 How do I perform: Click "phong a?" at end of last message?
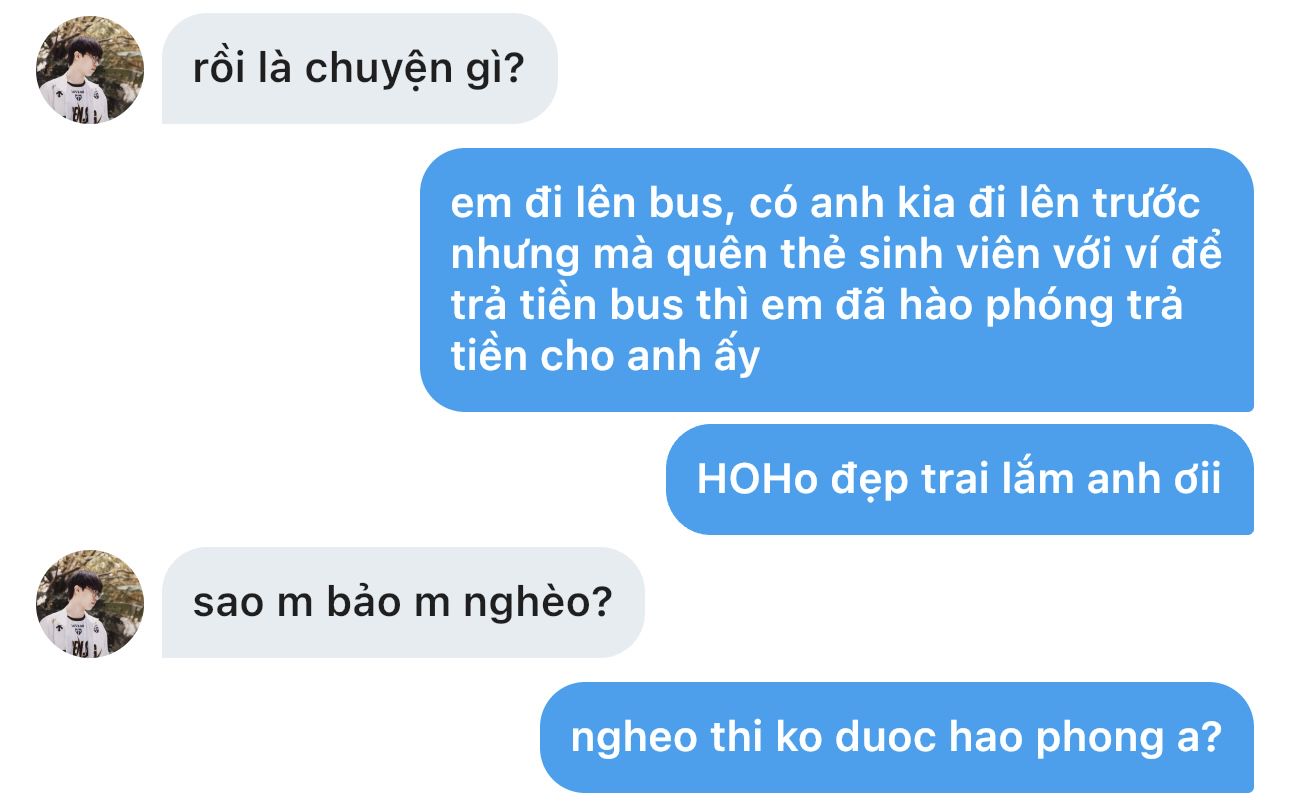click(1128, 740)
